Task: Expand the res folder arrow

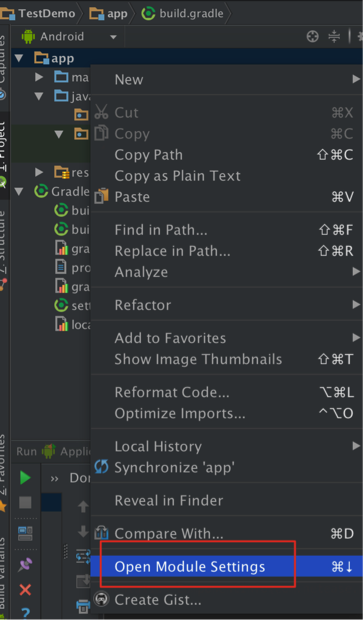Action: (39, 172)
